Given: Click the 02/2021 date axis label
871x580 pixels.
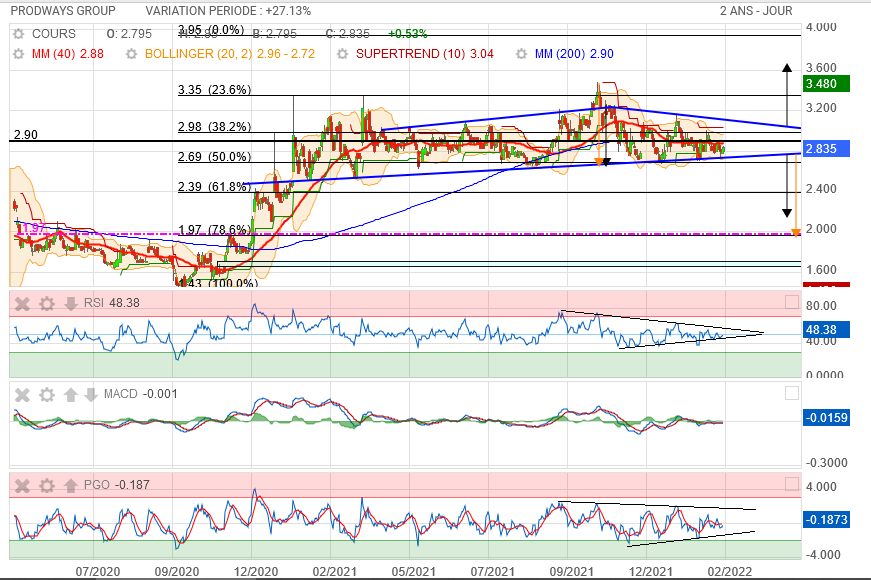Looking at the screenshot, I should [x=334, y=571].
